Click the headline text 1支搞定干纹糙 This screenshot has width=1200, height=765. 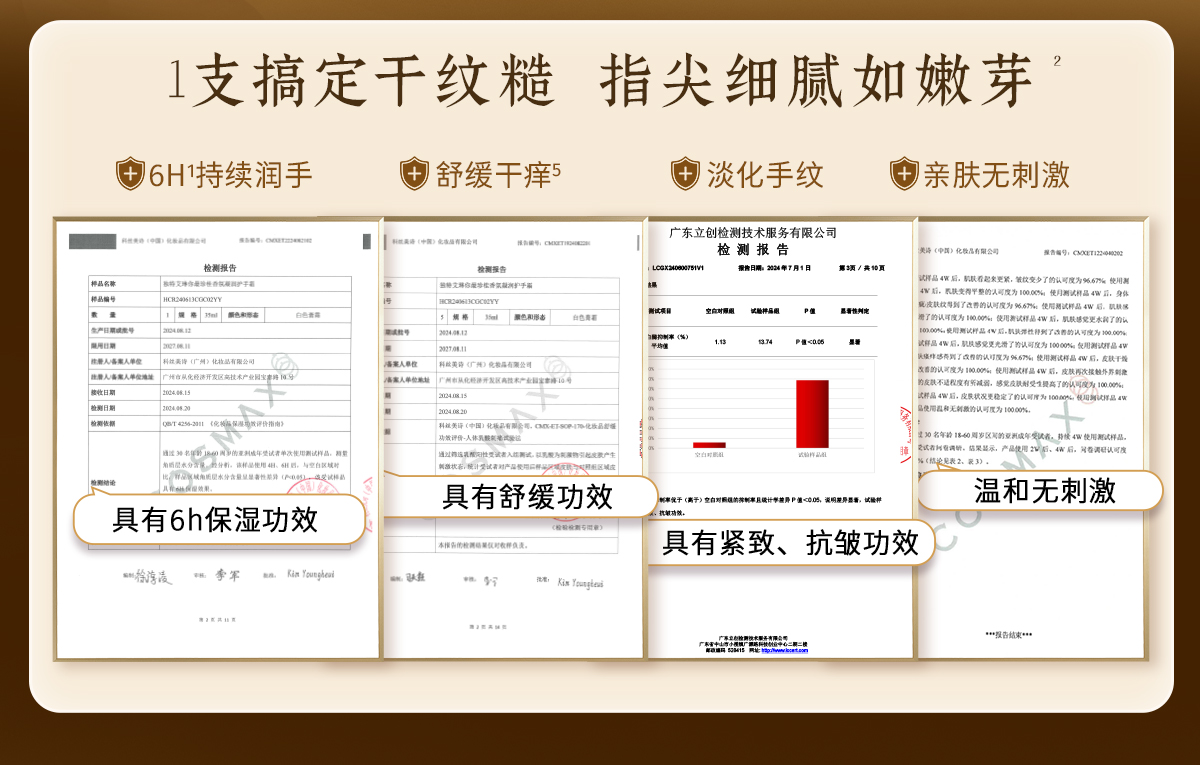pyautogui.click(x=362, y=82)
